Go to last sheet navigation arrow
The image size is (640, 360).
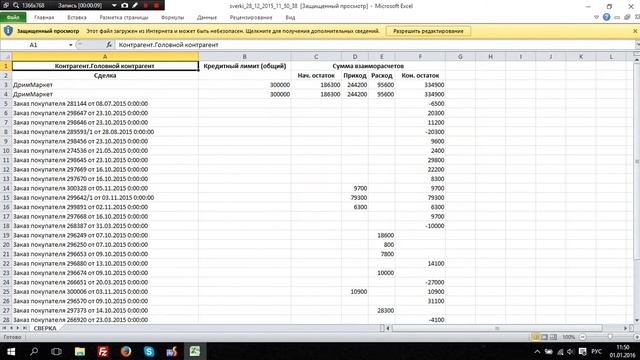[x=24, y=328]
